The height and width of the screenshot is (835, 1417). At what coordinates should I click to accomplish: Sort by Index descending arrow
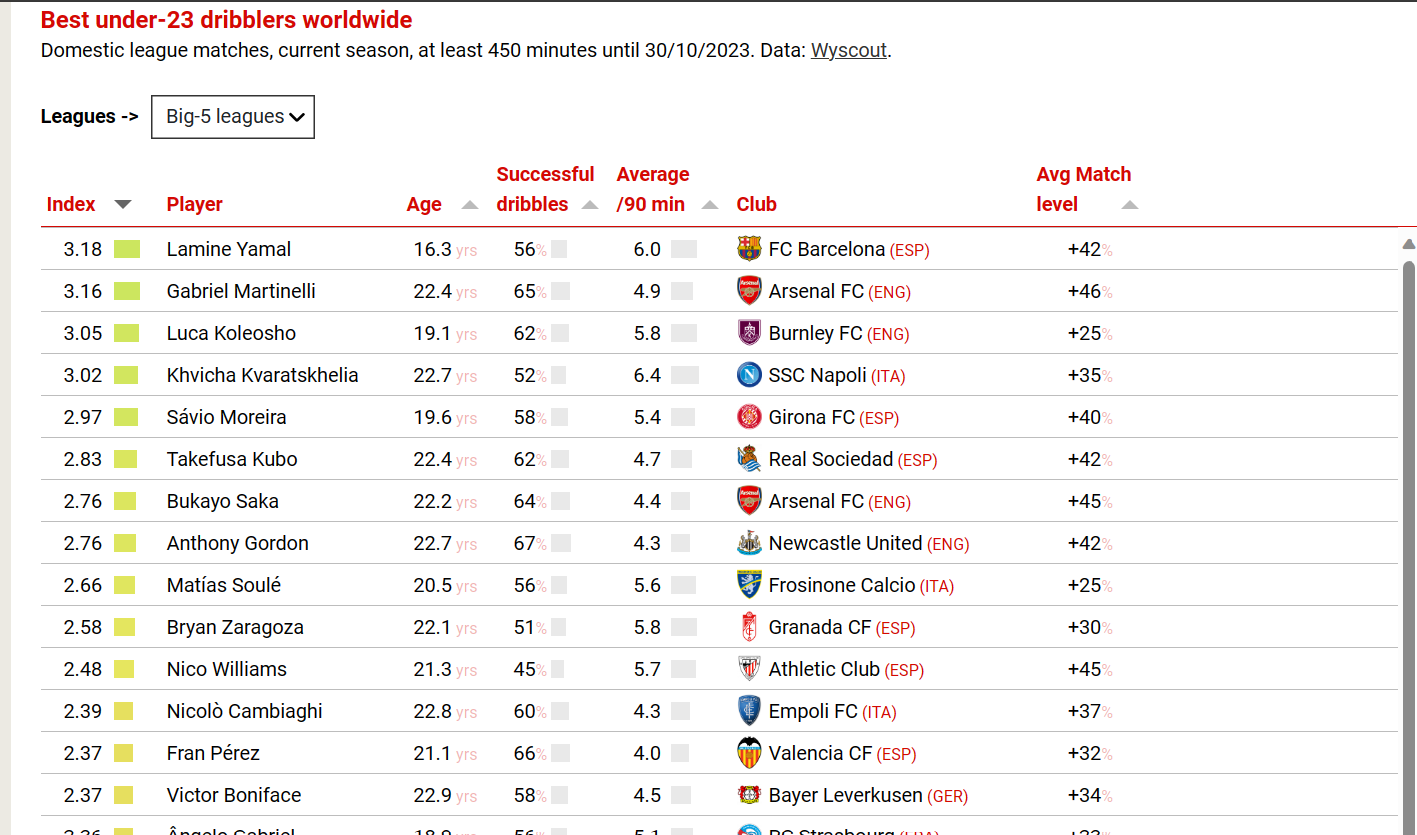pos(123,204)
